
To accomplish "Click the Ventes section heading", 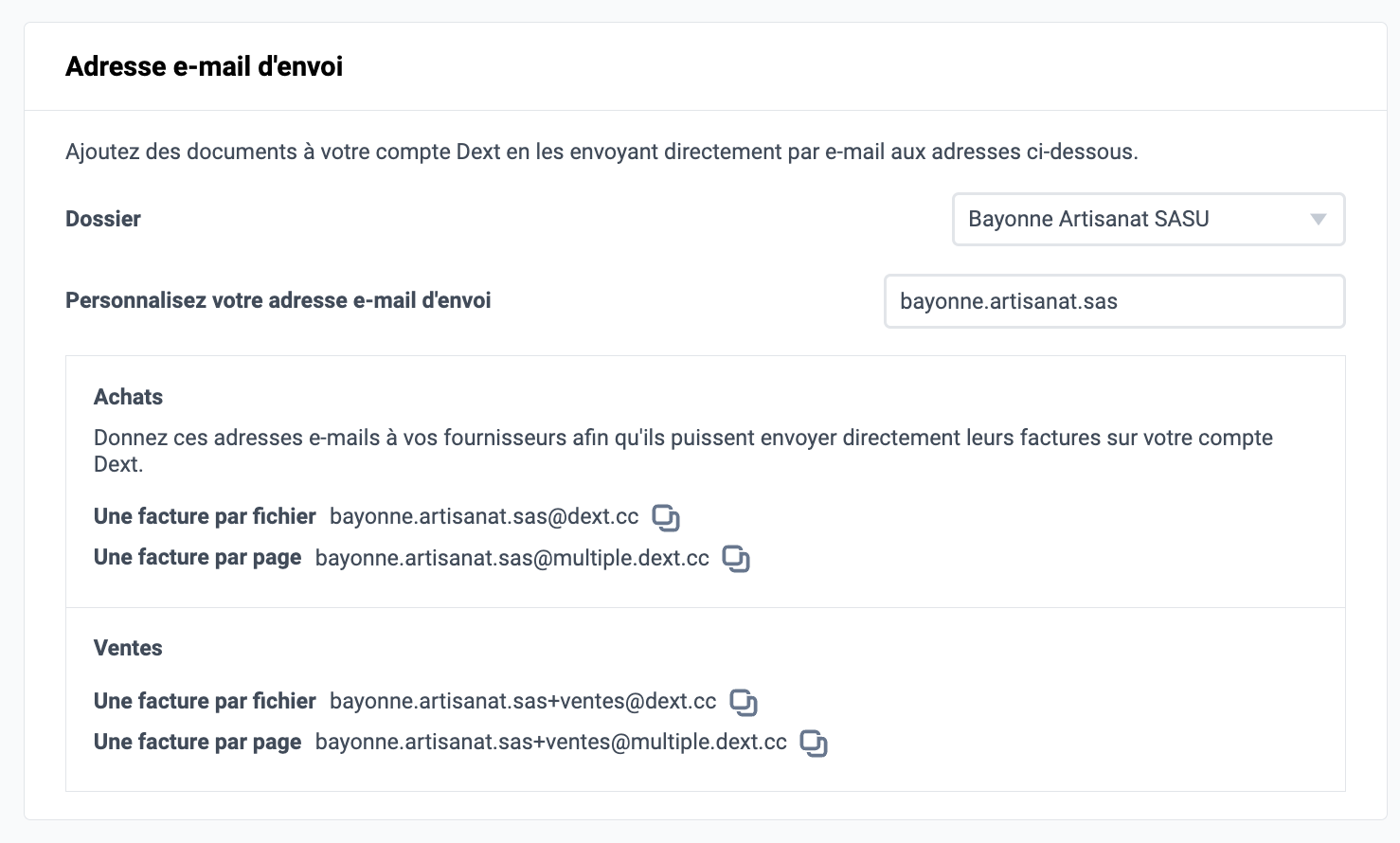I will (x=128, y=648).
